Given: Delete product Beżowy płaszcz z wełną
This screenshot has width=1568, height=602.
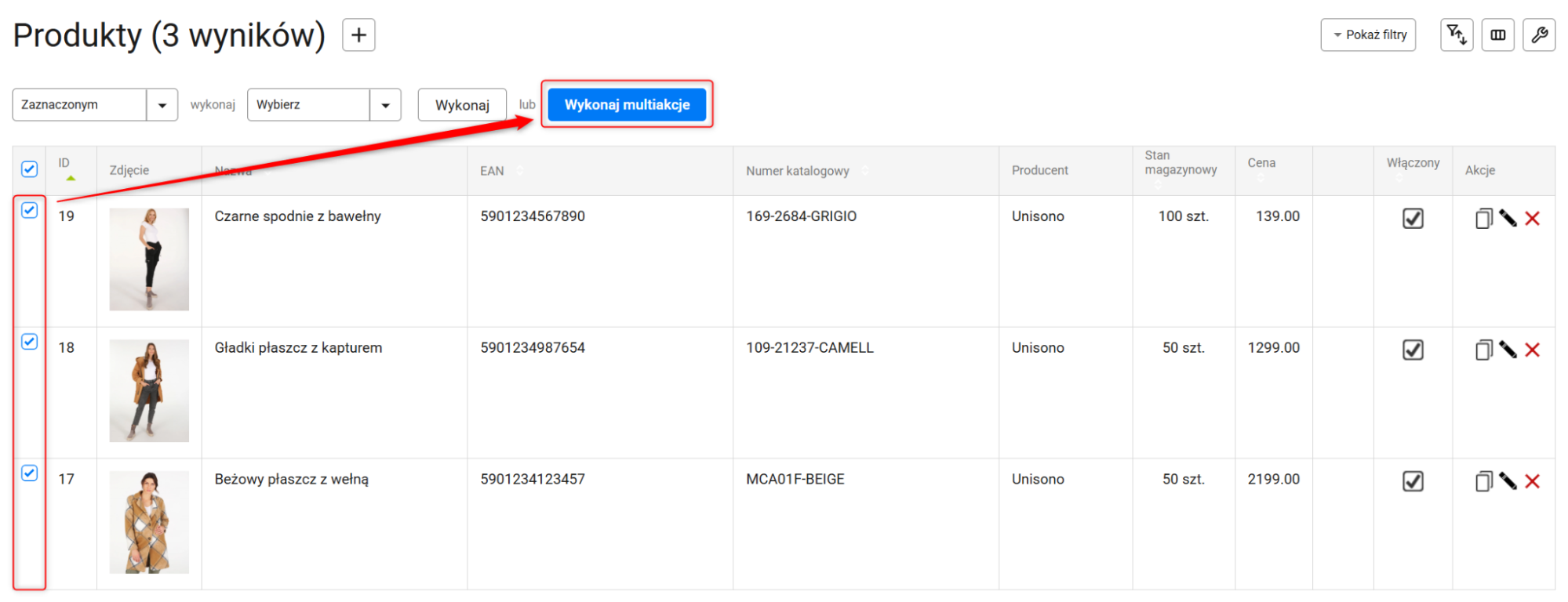Looking at the screenshot, I should (x=1532, y=481).
